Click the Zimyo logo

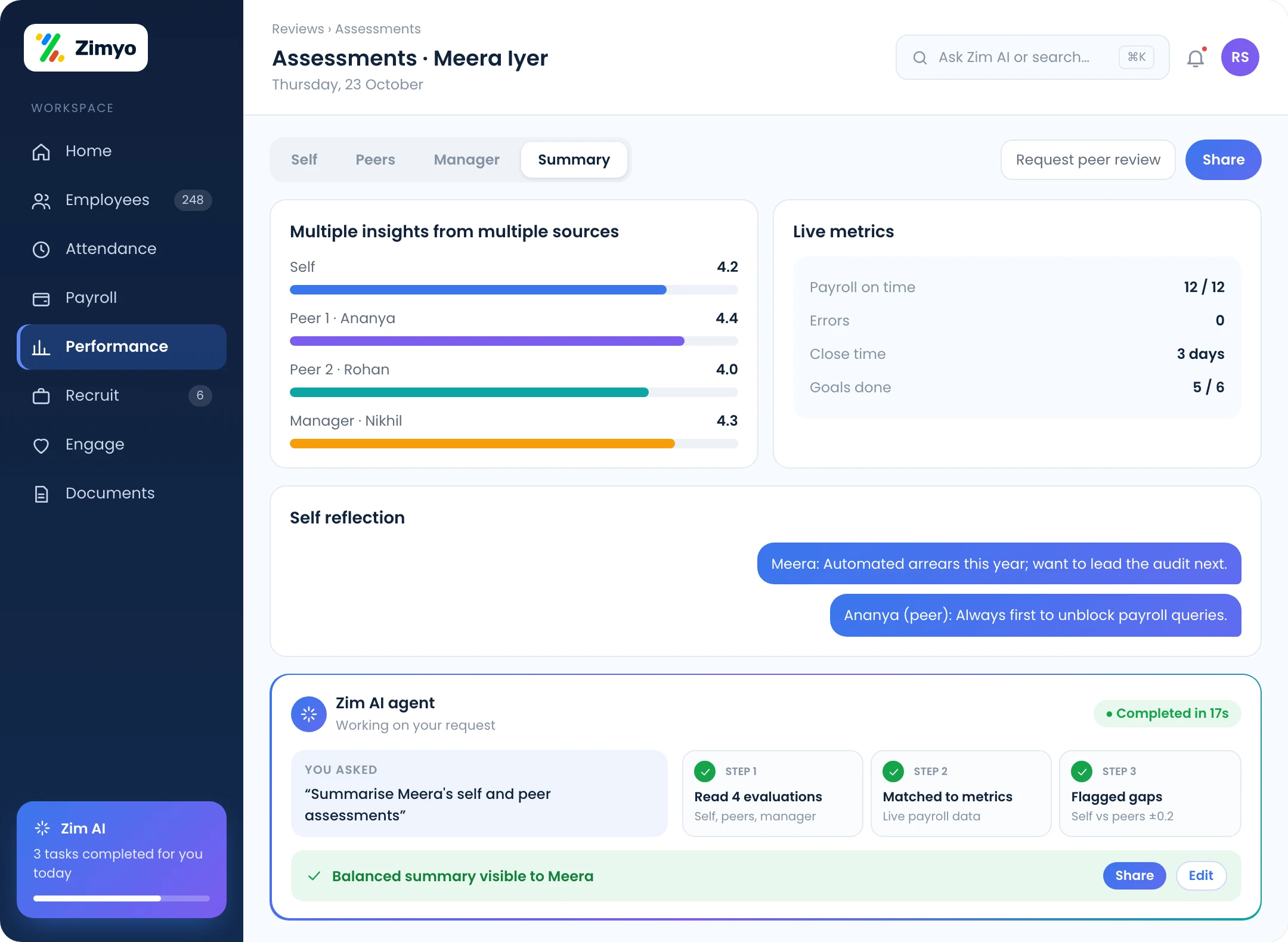pyautogui.click(x=86, y=48)
